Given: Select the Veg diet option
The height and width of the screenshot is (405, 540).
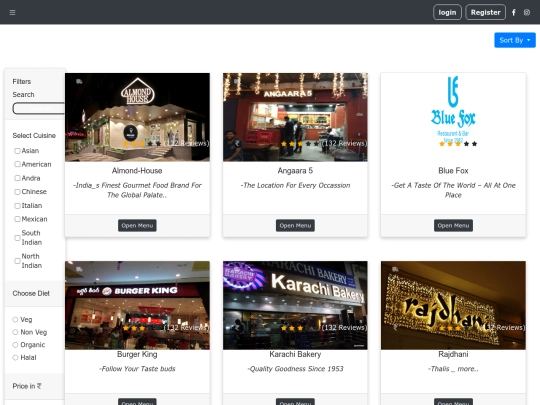Looking at the screenshot, I should pyautogui.click(x=15, y=320).
